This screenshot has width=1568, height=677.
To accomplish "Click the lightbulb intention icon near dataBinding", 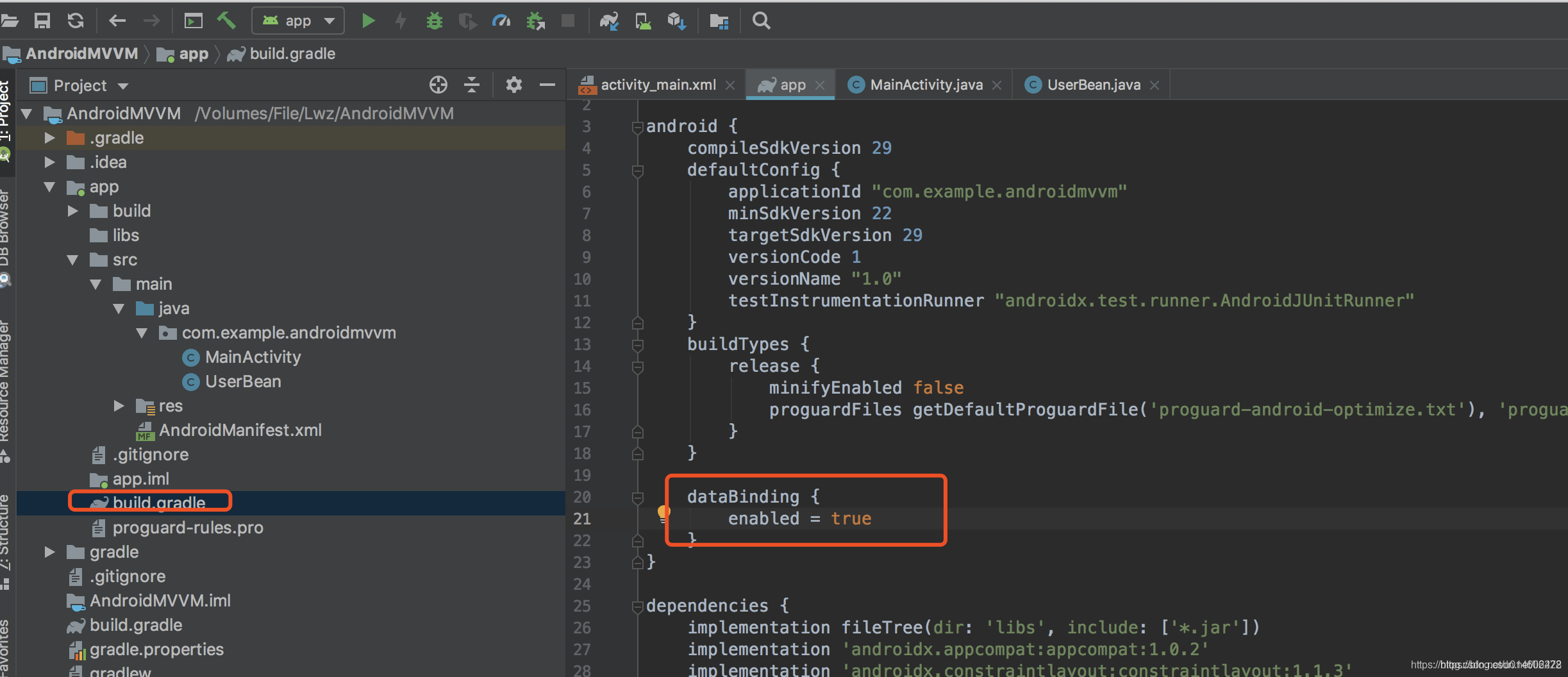I will click(663, 512).
